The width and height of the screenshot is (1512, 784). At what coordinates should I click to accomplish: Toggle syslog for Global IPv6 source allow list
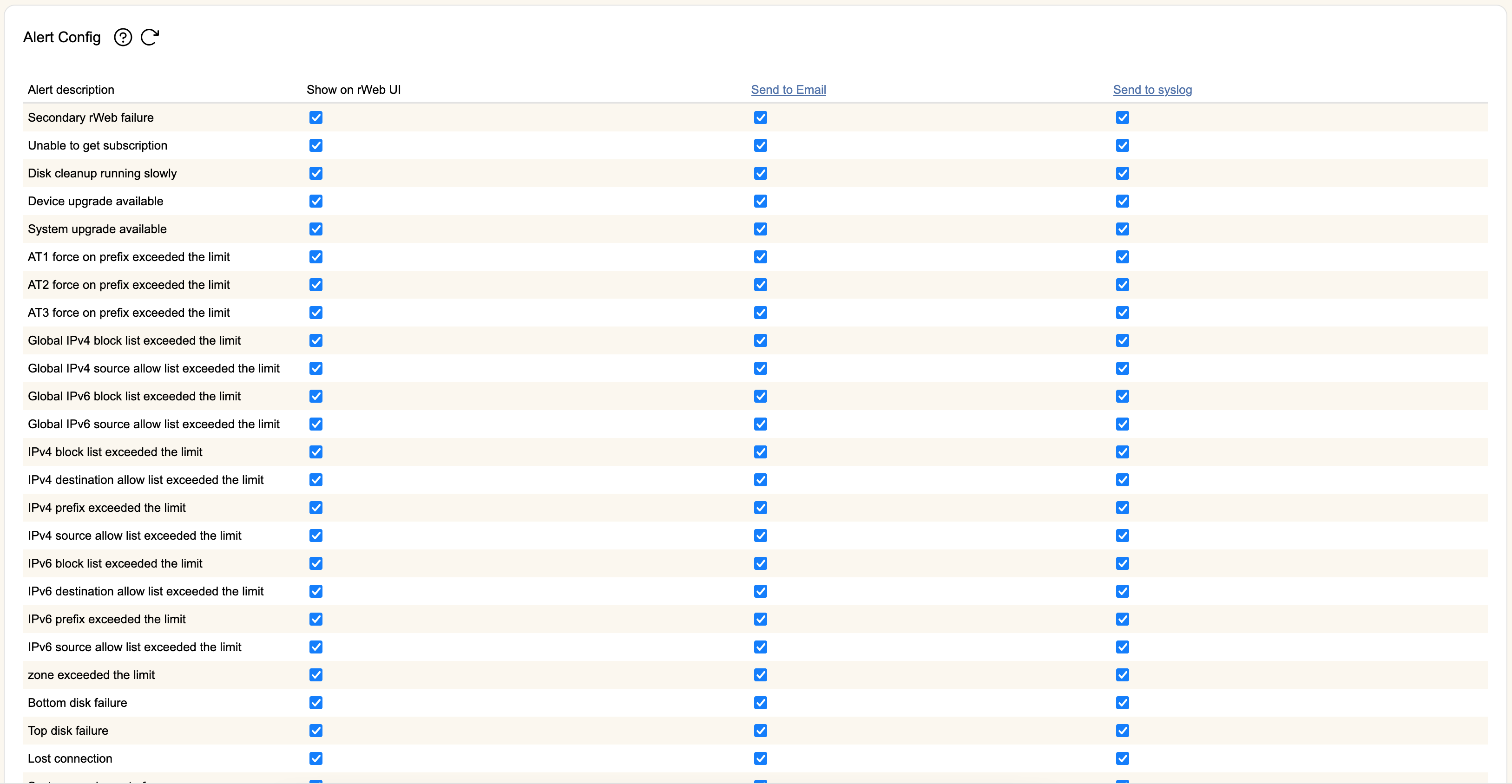pos(1122,424)
